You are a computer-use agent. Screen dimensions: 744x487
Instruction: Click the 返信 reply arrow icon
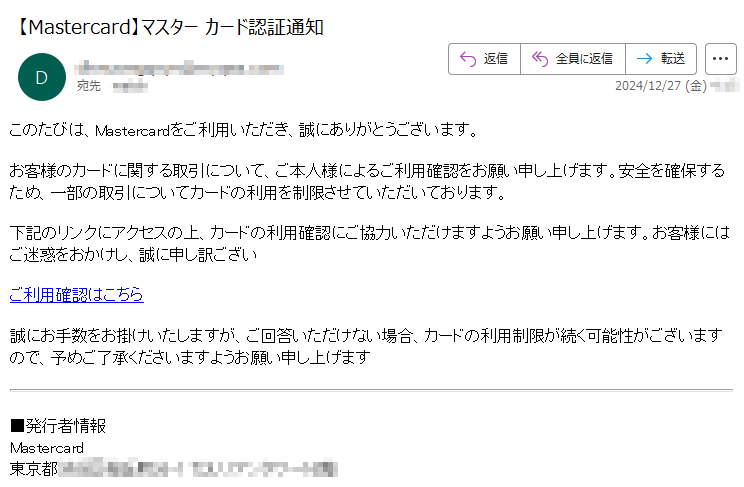468,59
